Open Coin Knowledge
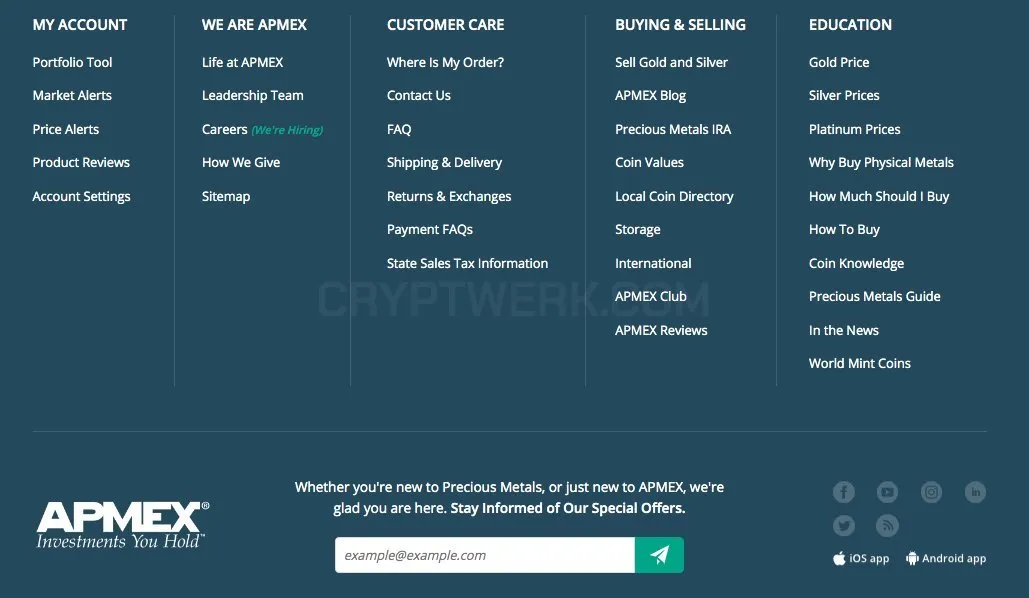Image resolution: width=1029 pixels, height=598 pixels. (856, 263)
